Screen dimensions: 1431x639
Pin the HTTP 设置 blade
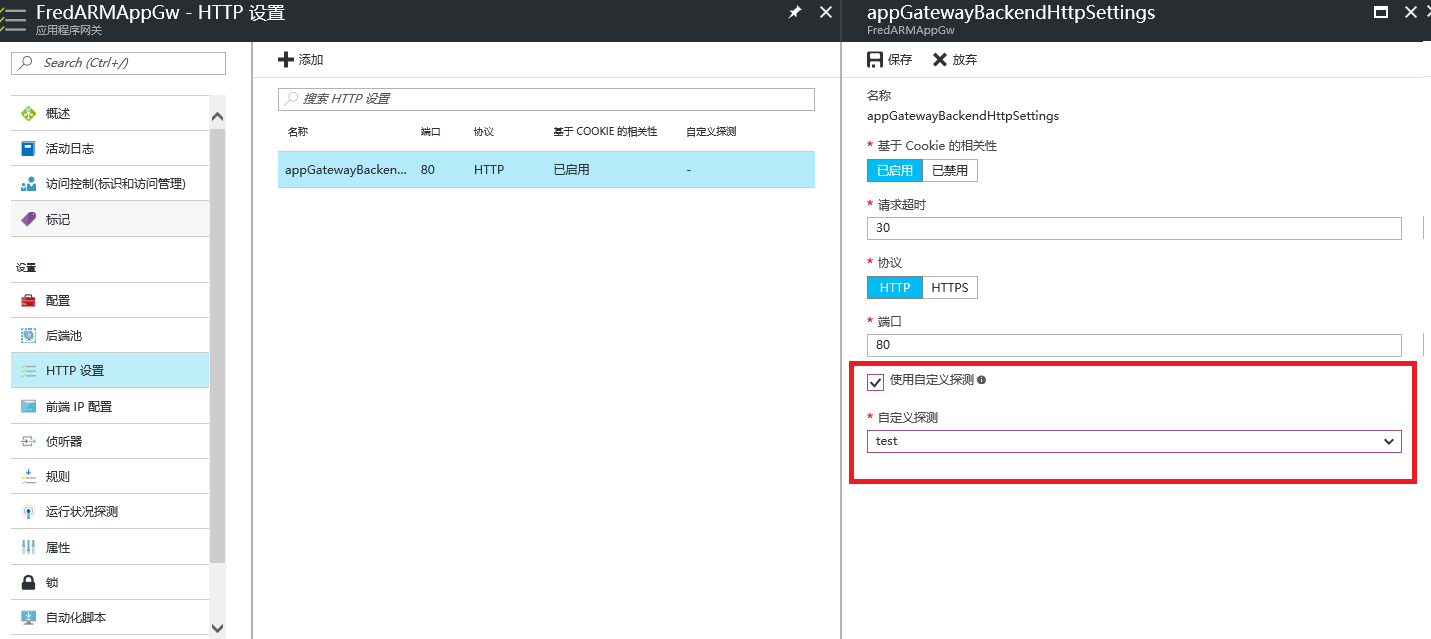pos(795,13)
